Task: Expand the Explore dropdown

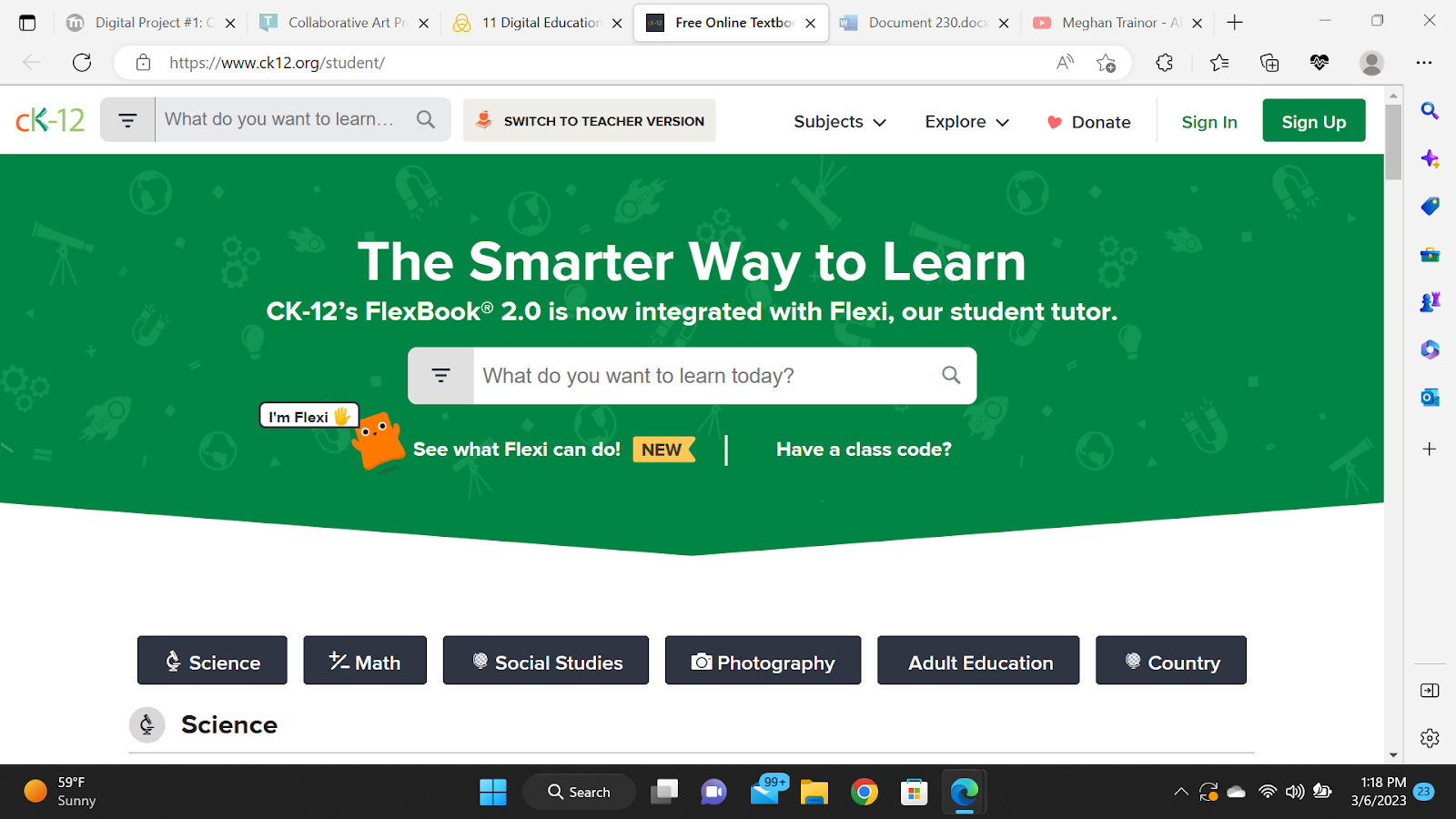Action: [x=966, y=122]
